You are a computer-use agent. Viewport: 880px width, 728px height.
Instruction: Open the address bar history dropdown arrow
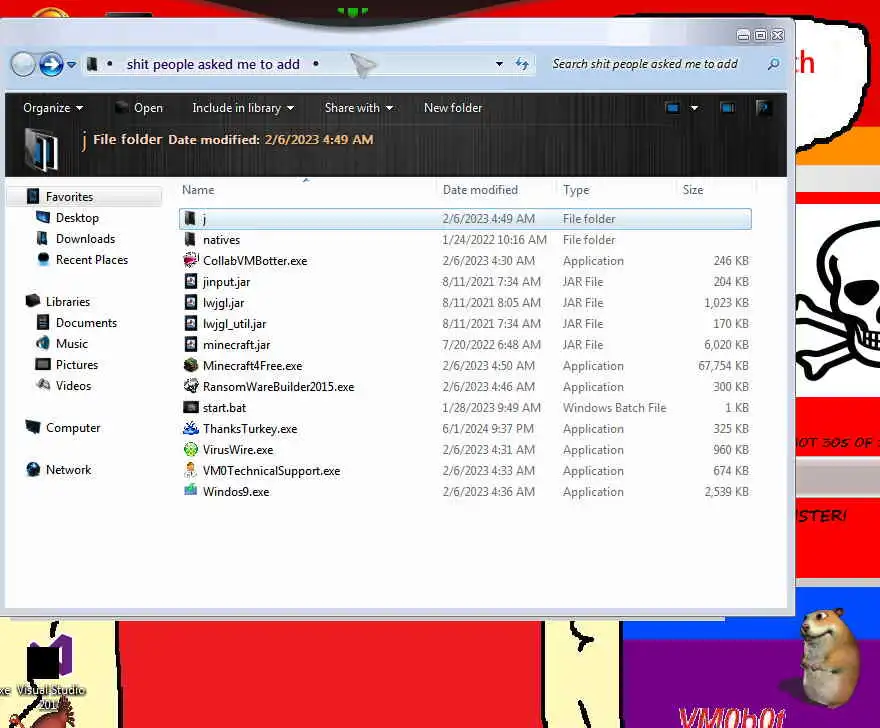point(499,64)
